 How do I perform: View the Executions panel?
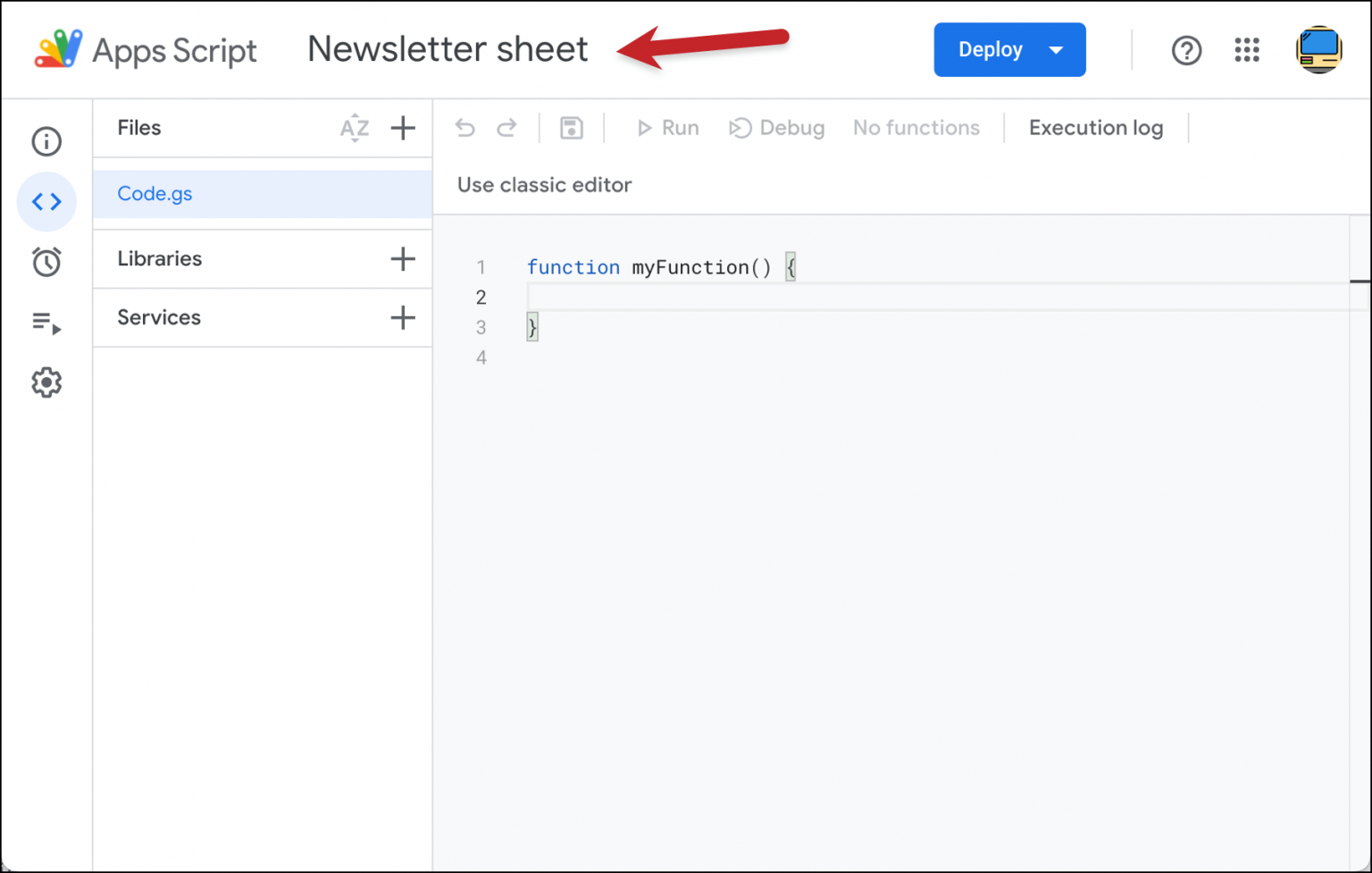46,323
